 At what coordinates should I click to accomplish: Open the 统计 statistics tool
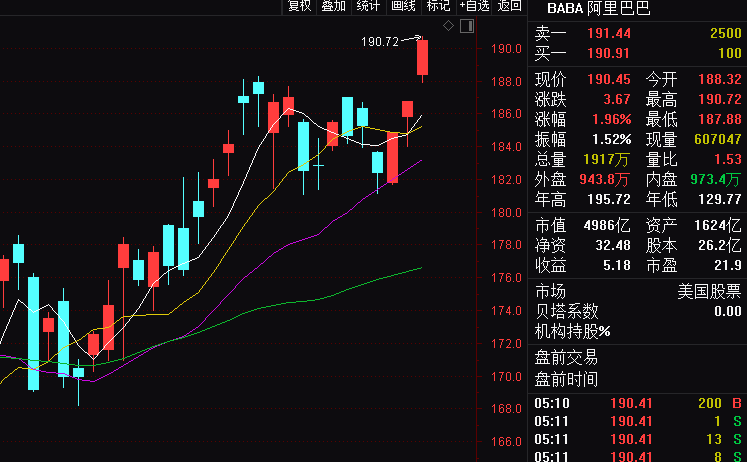tap(368, 6)
